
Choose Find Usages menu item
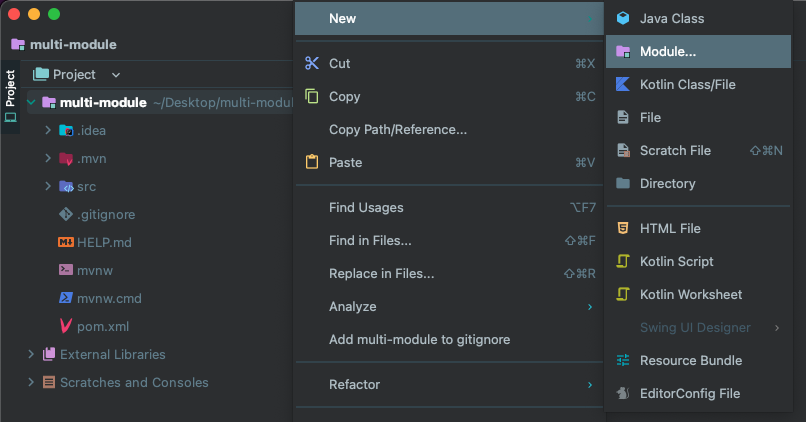449,208
